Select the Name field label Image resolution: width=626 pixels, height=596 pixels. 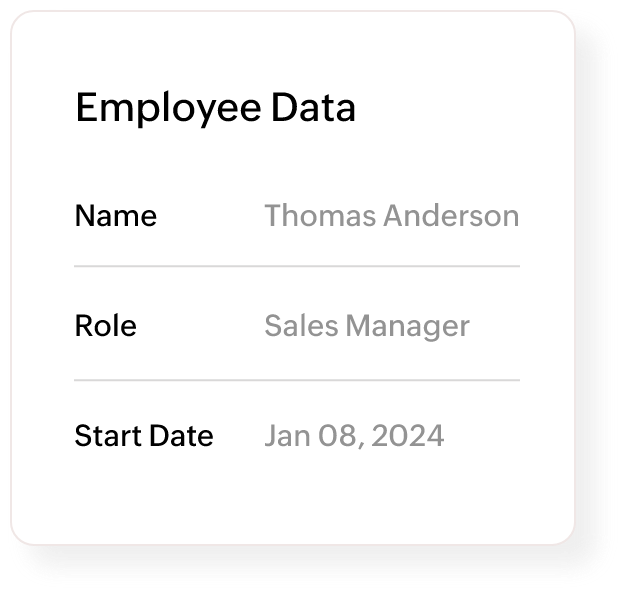(116, 216)
